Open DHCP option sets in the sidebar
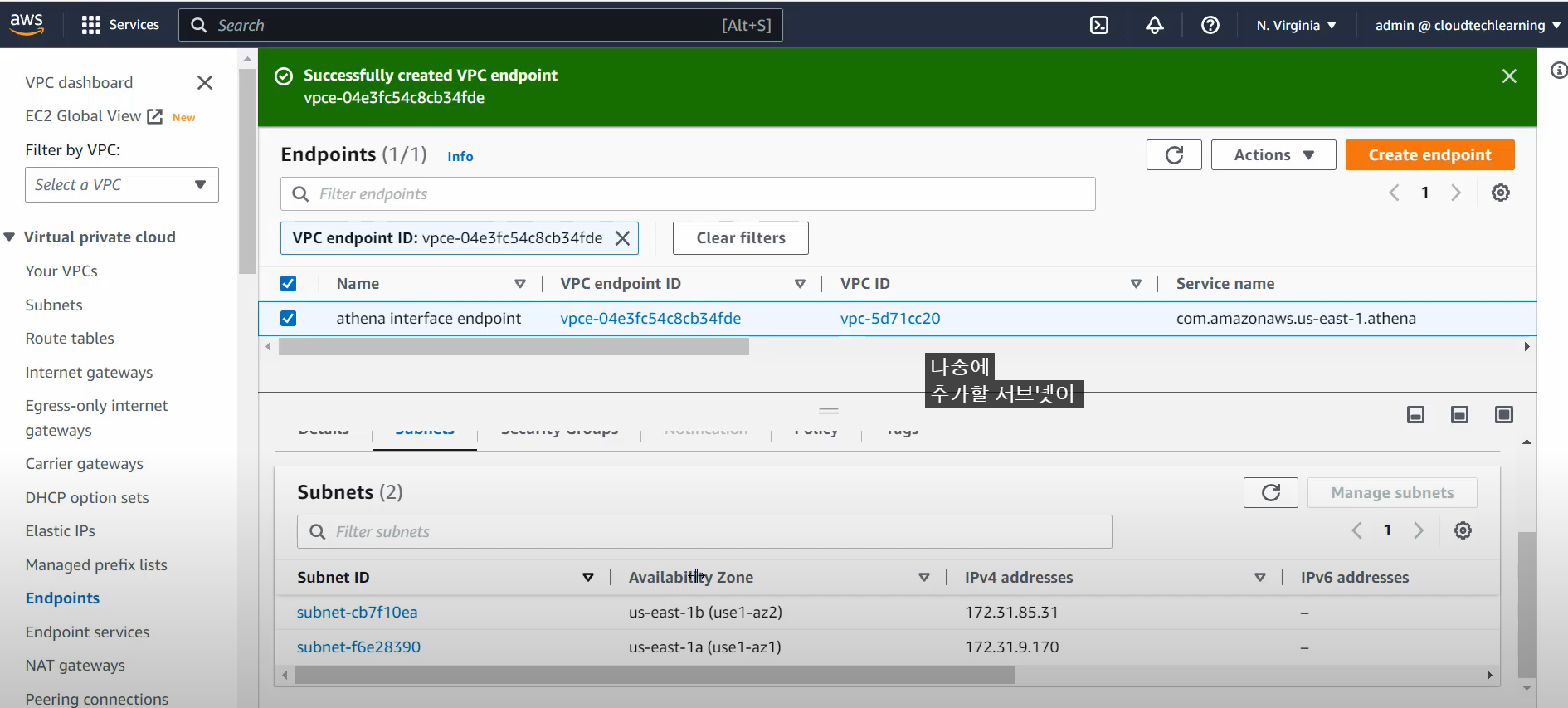 87,498
